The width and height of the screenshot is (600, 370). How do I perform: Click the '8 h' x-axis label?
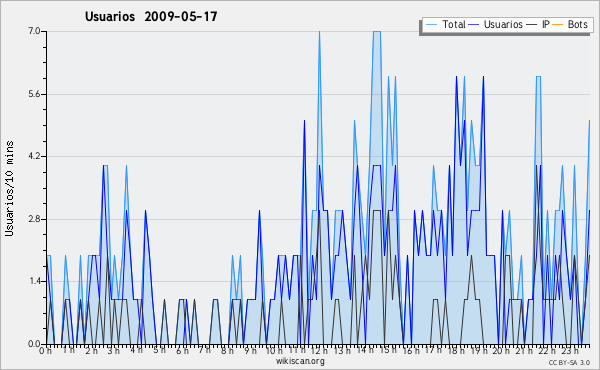tap(227, 351)
